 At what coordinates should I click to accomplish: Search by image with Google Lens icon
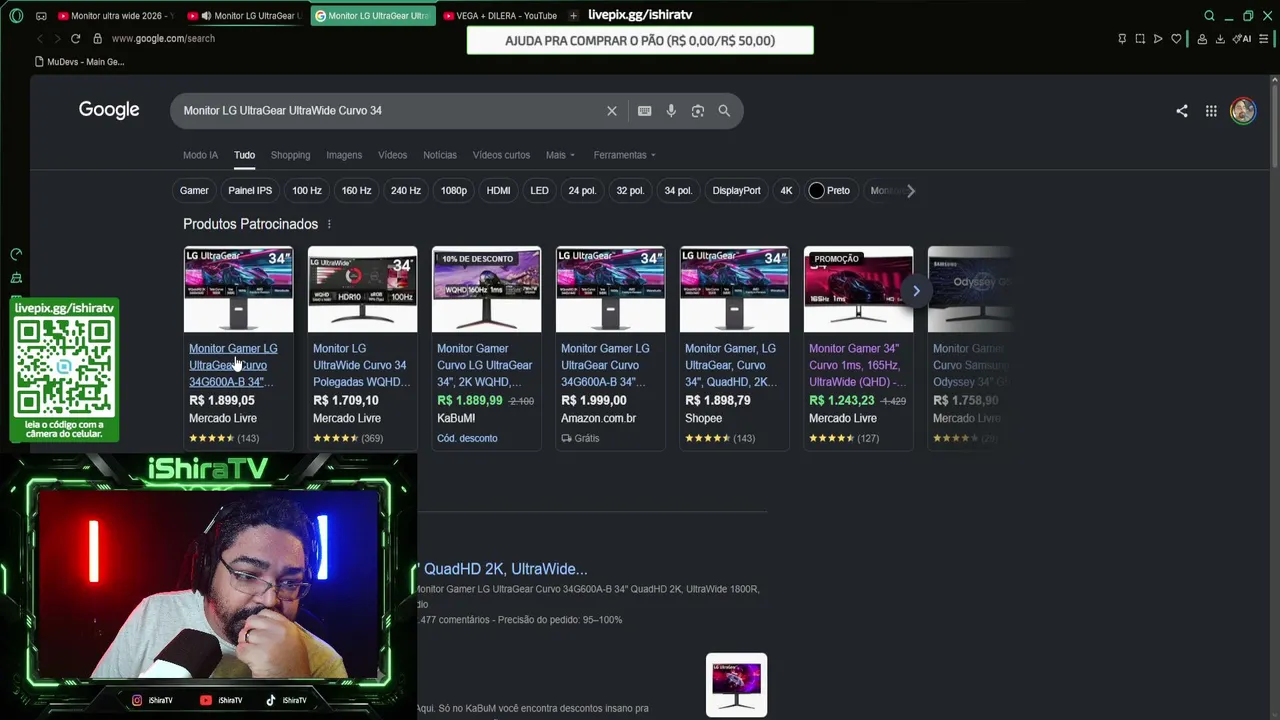coord(698,111)
